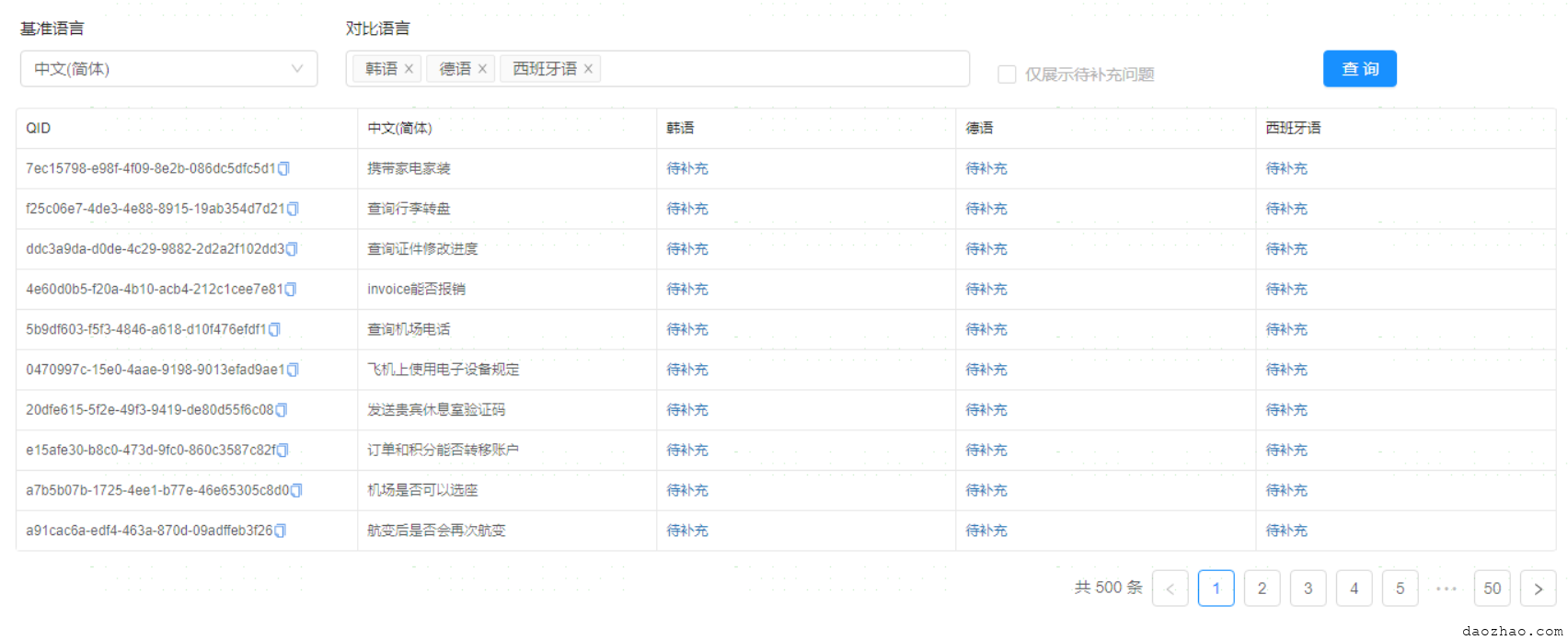Go to page 3
Viewport: 1568px width, 640px height.
pyautogui.click(x=1309, y=589)
